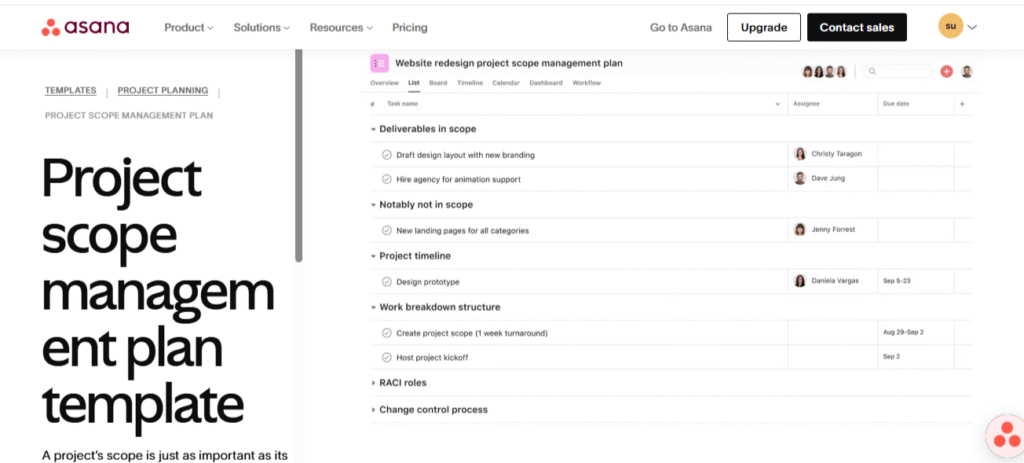Click the vertical scrollbar beside the title

tap(298, 155)
